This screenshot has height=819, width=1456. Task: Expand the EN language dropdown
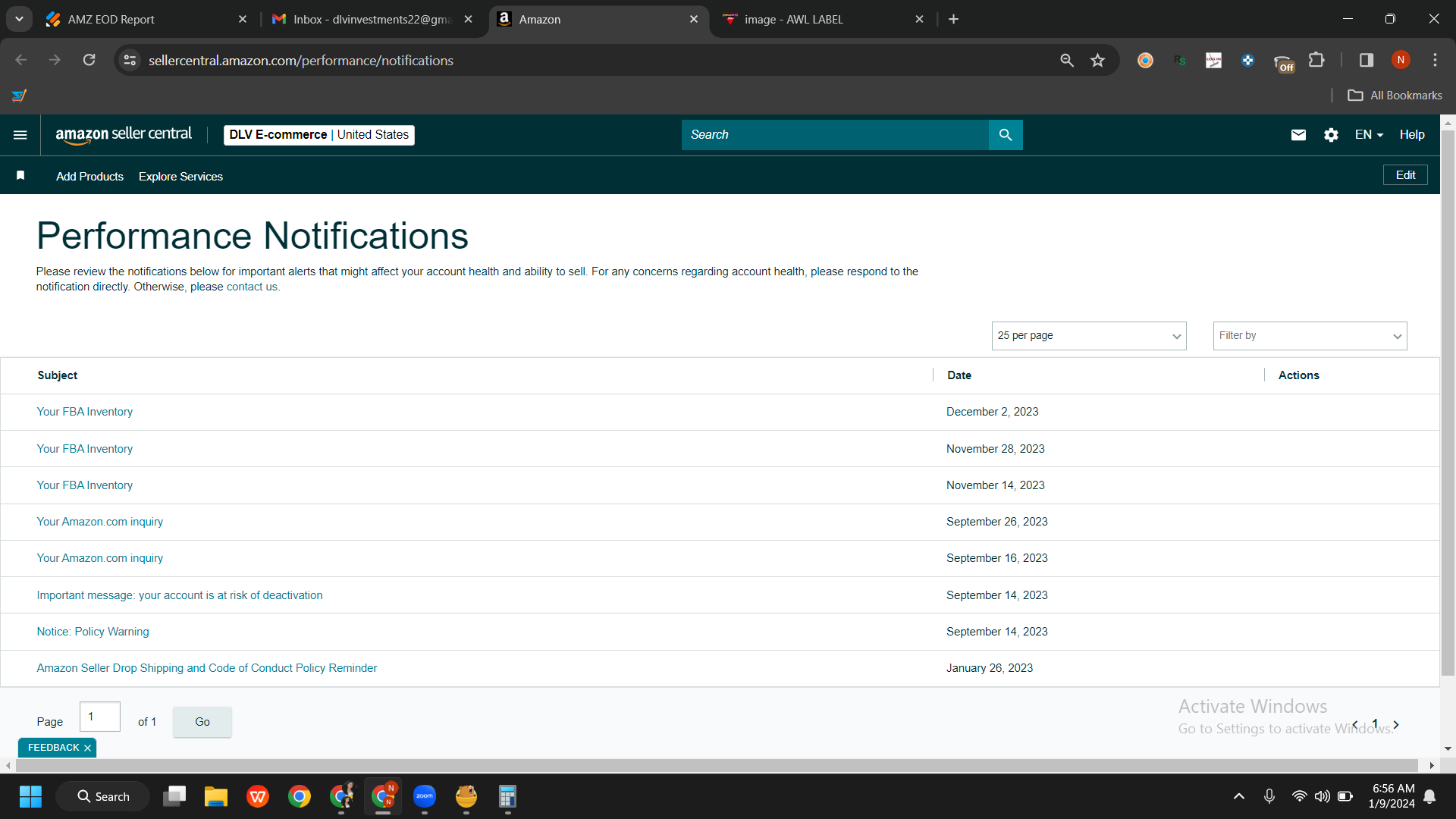(1370, 135)
